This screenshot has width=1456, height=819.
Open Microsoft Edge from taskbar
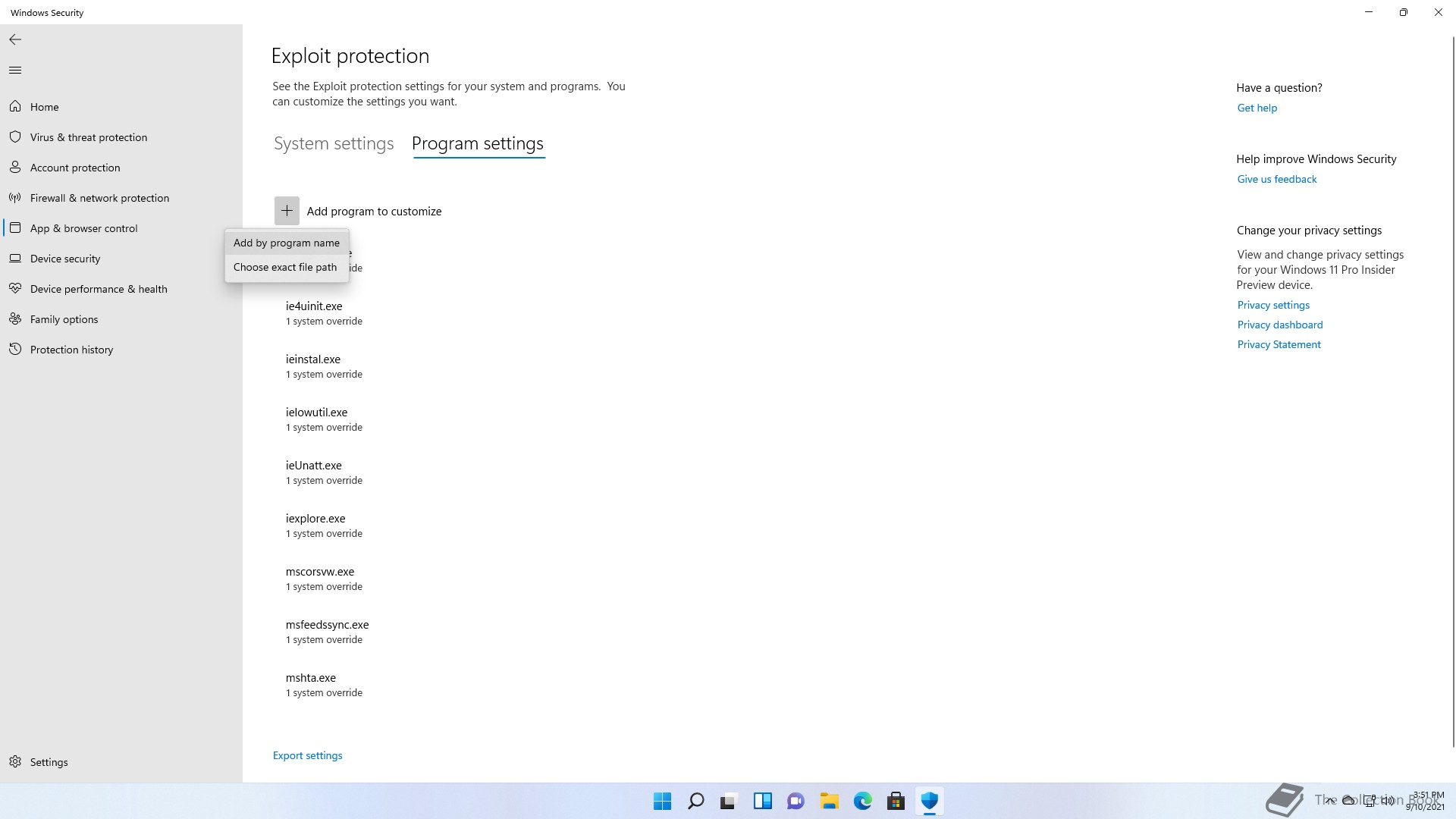point(862,801)
